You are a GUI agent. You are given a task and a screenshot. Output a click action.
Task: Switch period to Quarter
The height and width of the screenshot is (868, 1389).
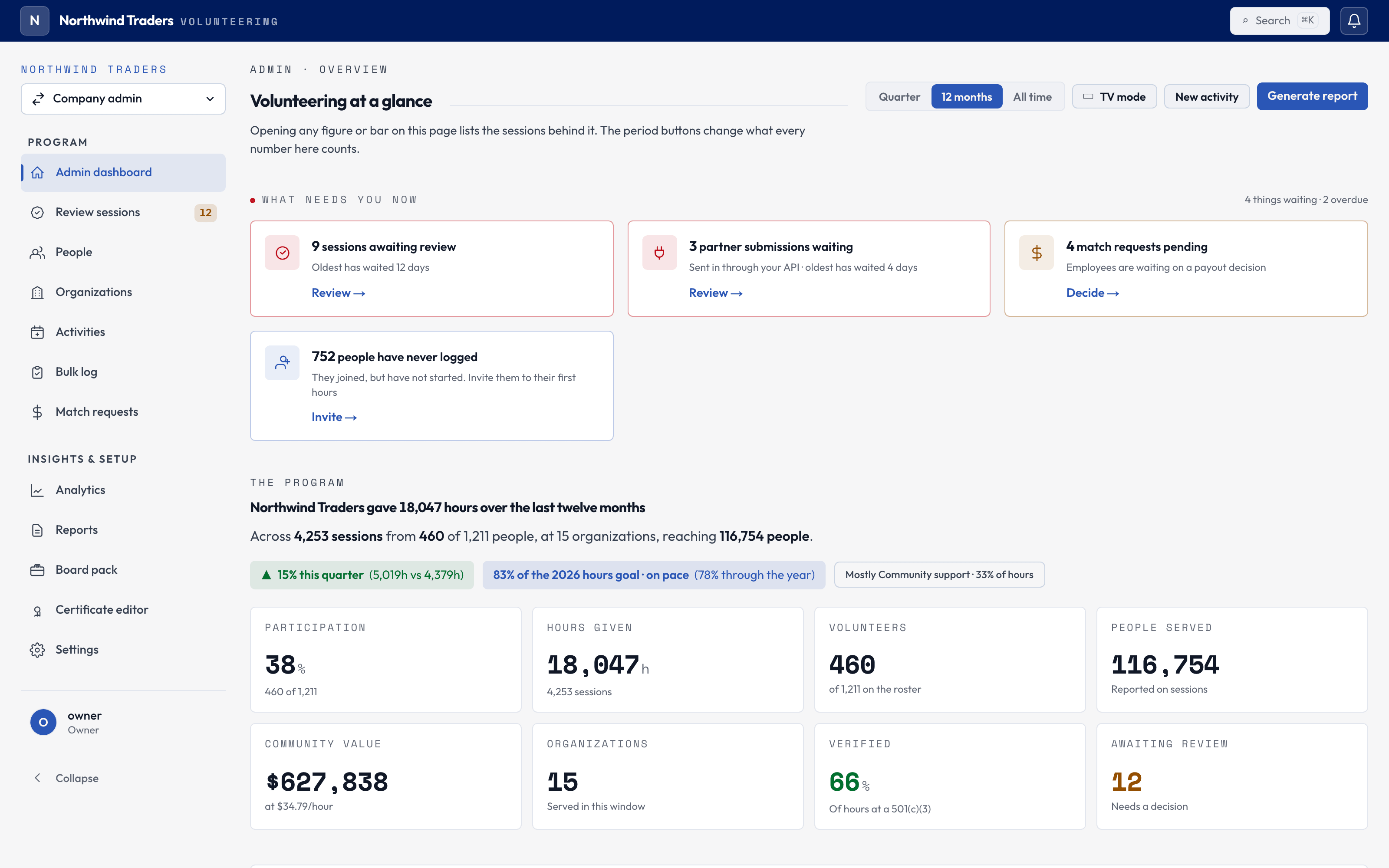click(899, 96)
